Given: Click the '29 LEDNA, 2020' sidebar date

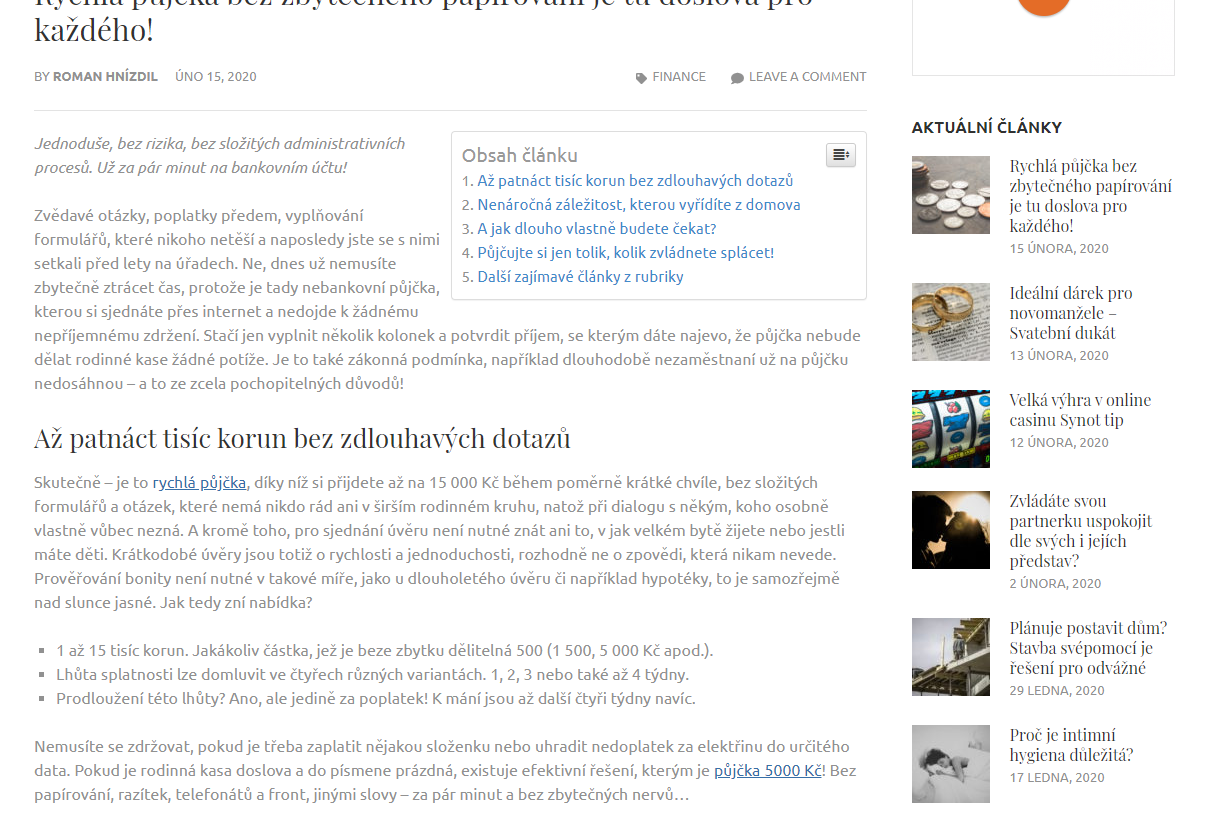Looking at the screenshot, I should click(x=1057, y=691).
